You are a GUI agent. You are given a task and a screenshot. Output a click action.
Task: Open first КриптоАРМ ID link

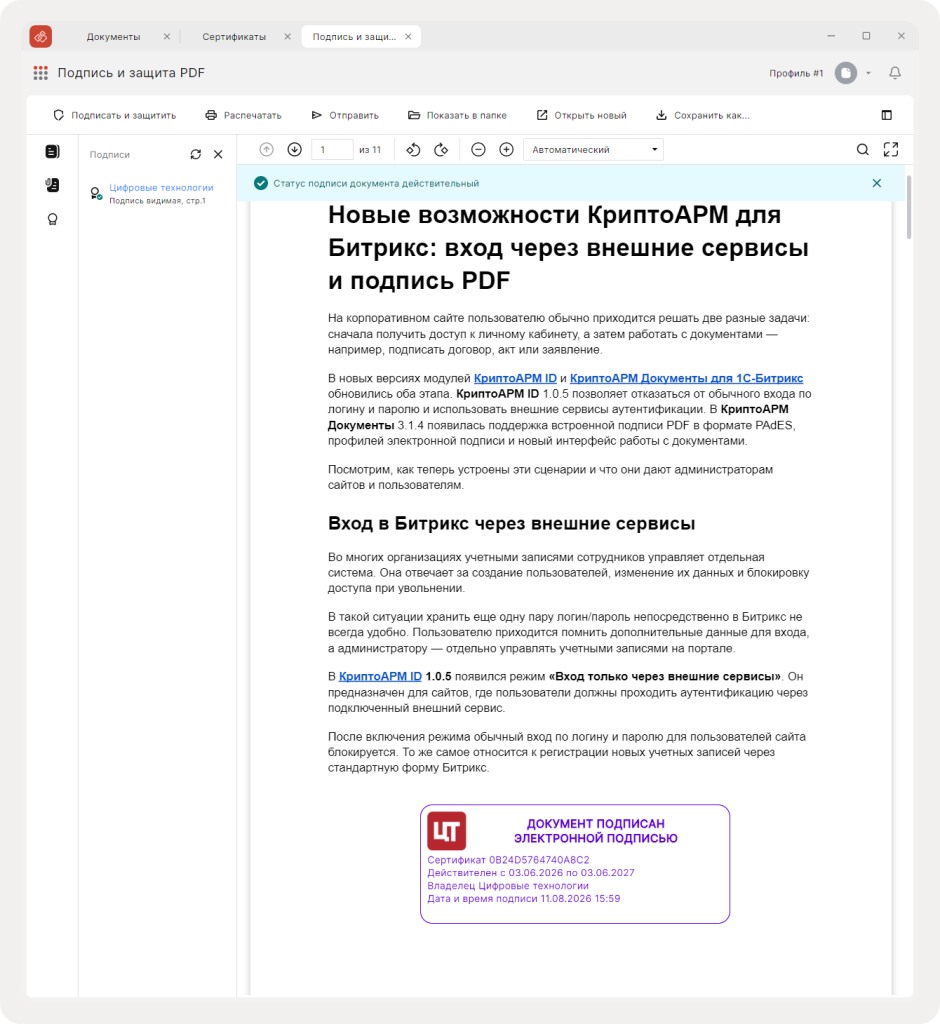pos(515,378)
